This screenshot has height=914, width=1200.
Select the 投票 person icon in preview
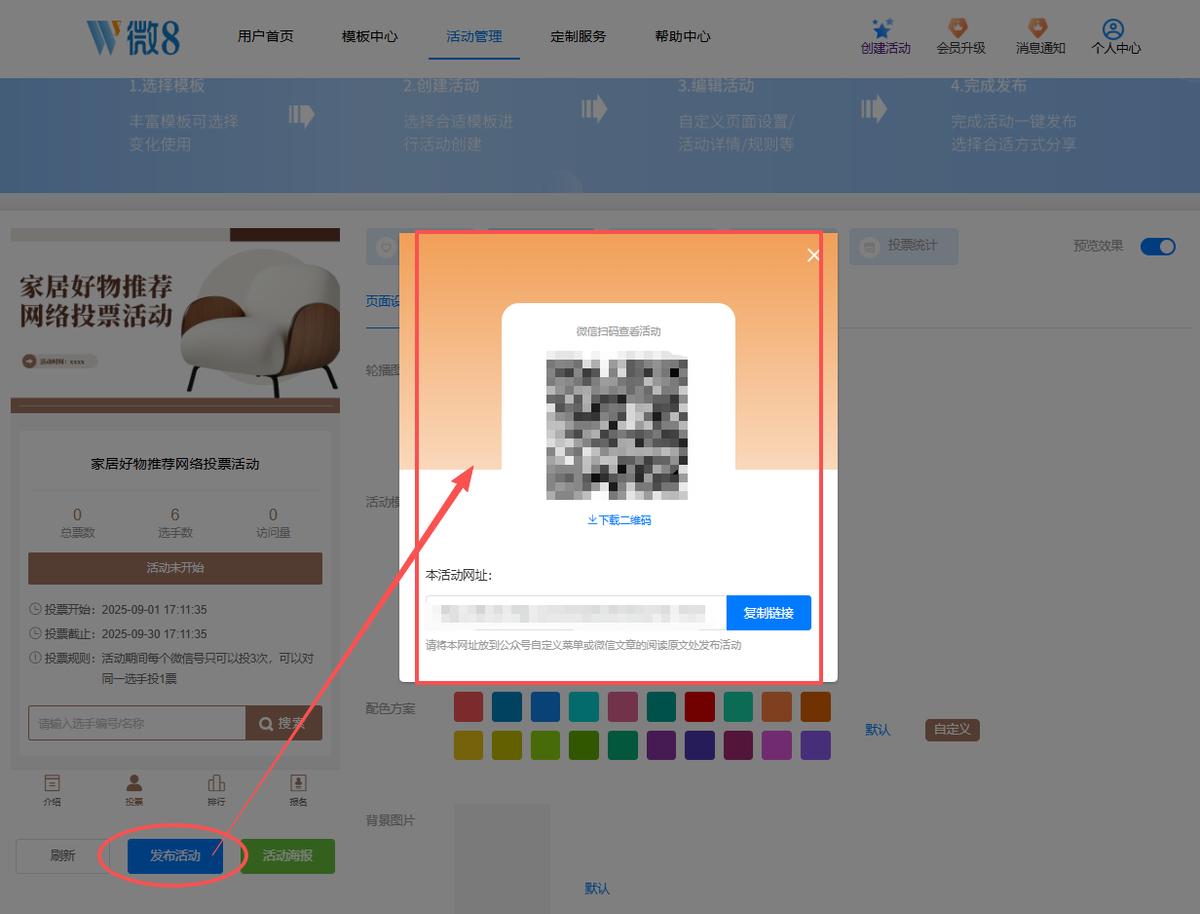coord(134,783)
